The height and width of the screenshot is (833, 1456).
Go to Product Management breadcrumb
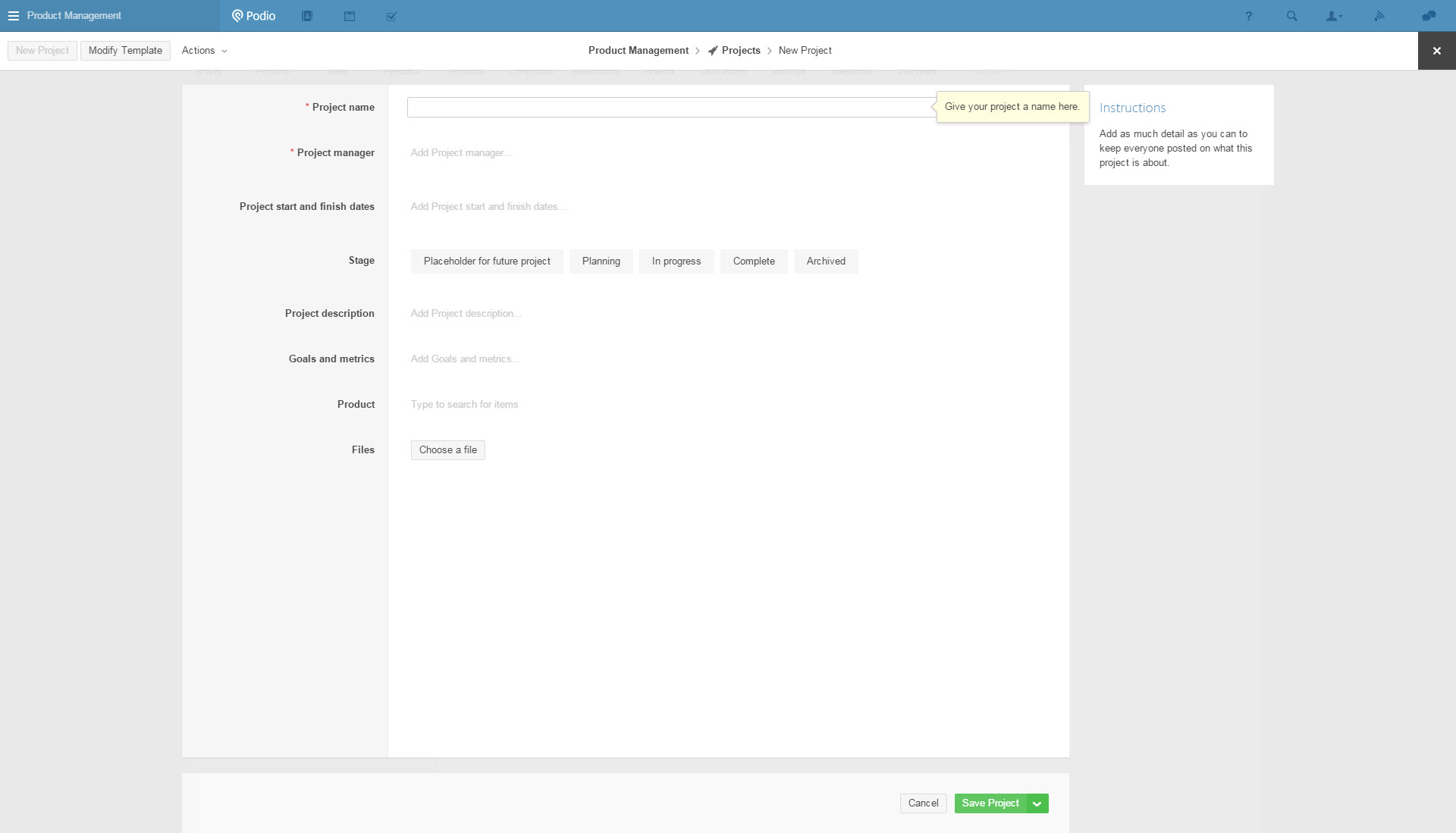click(638, 51)
